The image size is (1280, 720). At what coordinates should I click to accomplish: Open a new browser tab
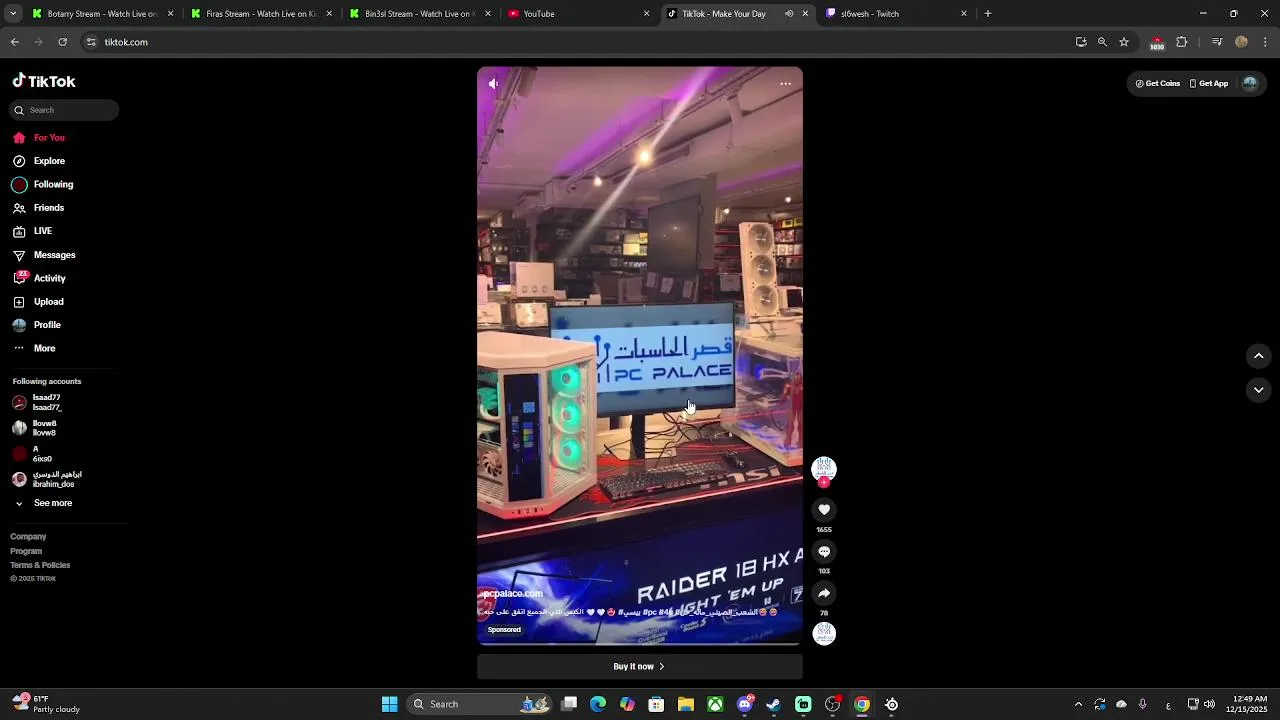pos(988,14)
